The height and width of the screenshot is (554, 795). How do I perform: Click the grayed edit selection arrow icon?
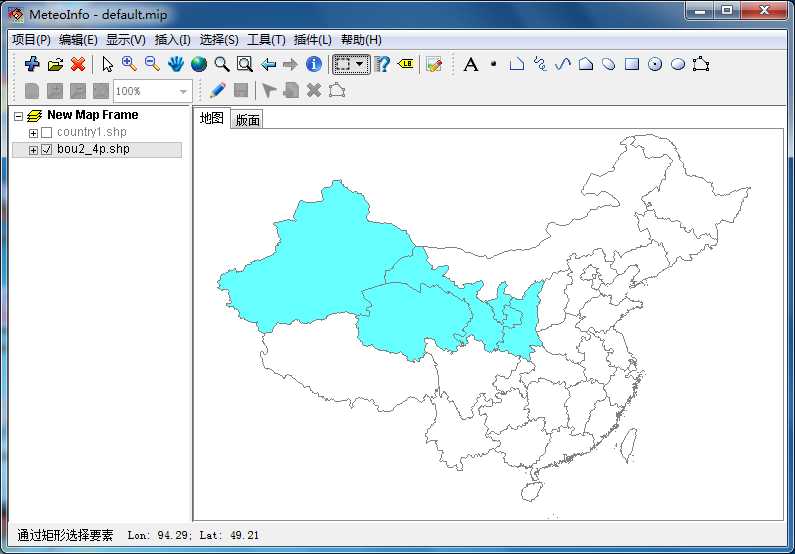coord(269,91)
